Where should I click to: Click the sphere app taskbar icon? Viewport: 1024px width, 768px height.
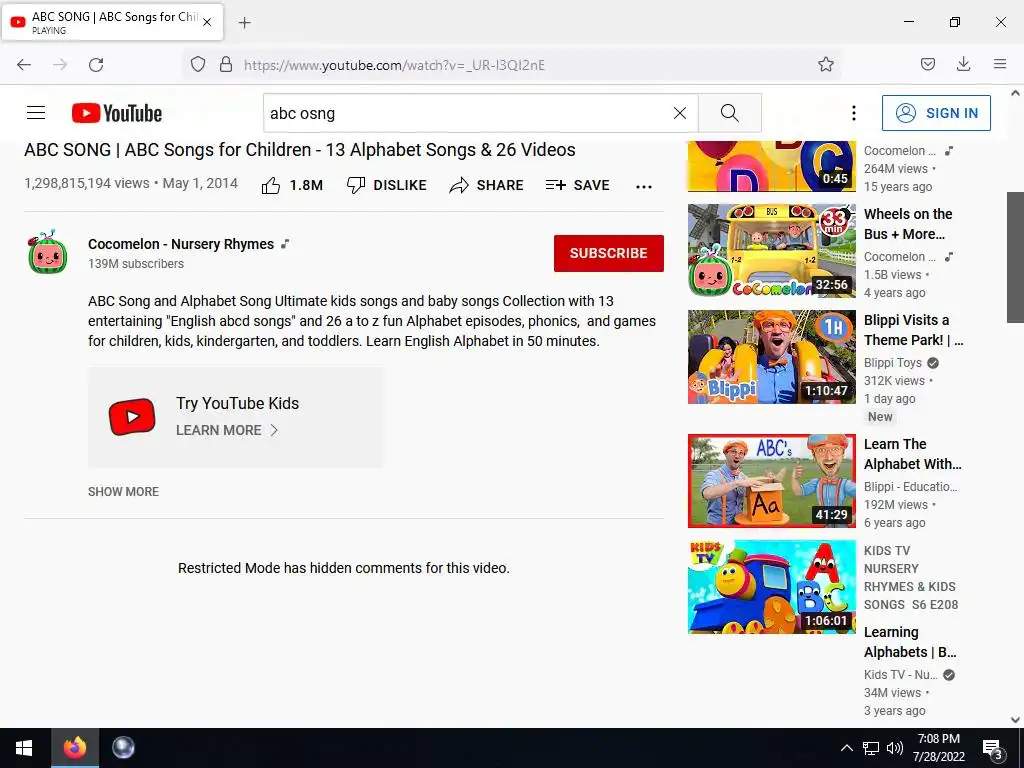click(123, 748)
